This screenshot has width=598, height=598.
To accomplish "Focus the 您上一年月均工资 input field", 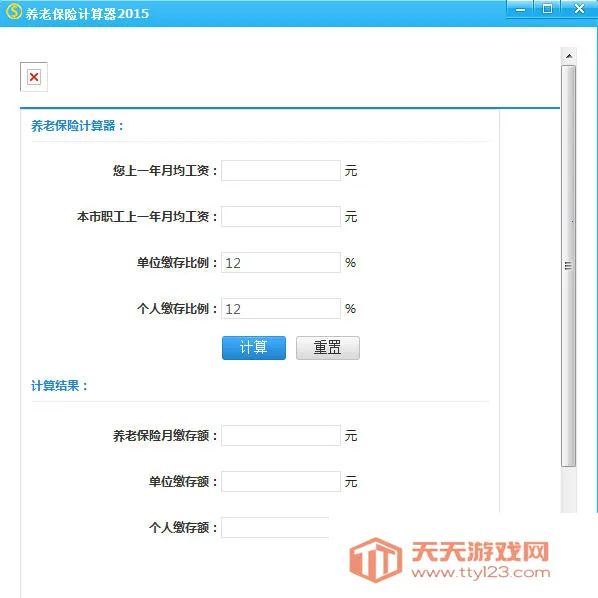I will click(281, 170).
